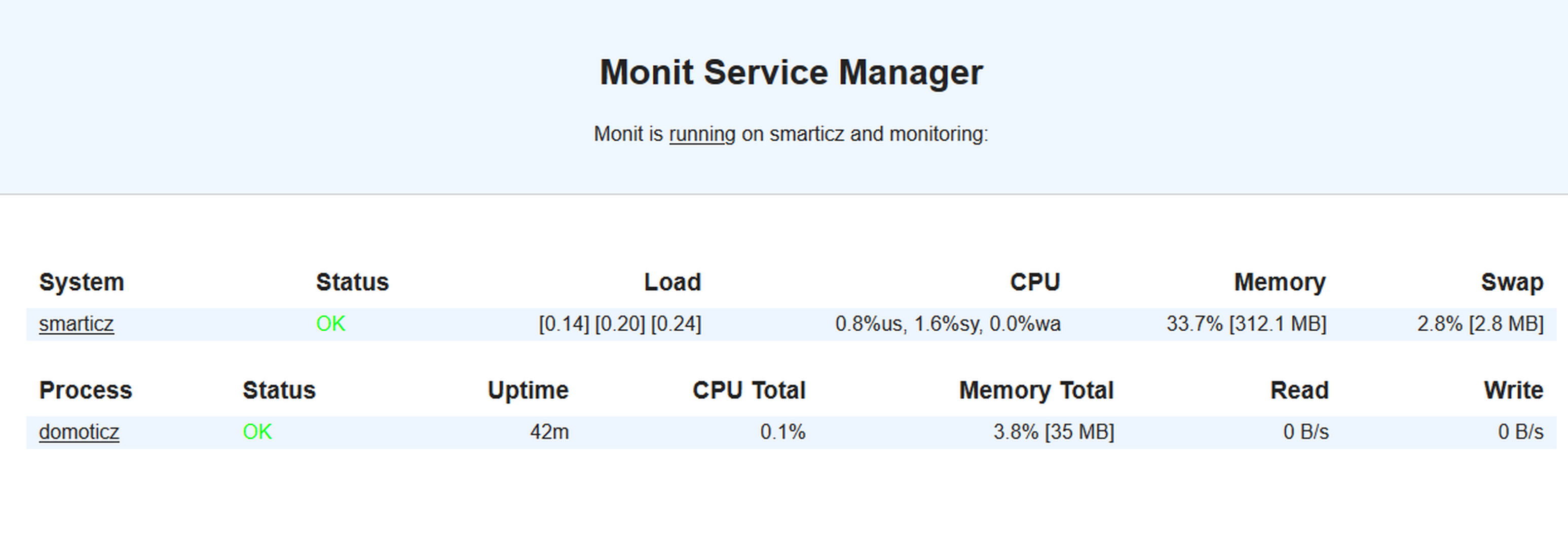Click the green OK status for smarticz
The height and width of the screenshot is (547, 1568).
pos(330,324)
